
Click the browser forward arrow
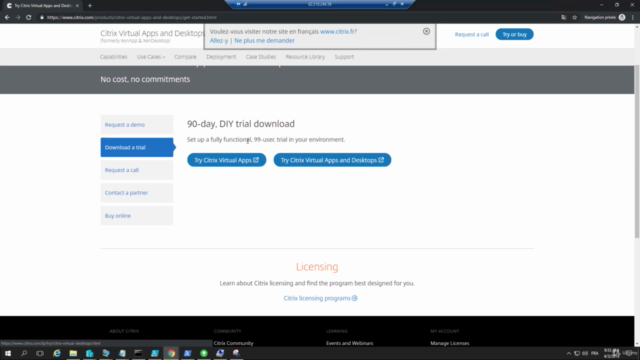[18, 18]
